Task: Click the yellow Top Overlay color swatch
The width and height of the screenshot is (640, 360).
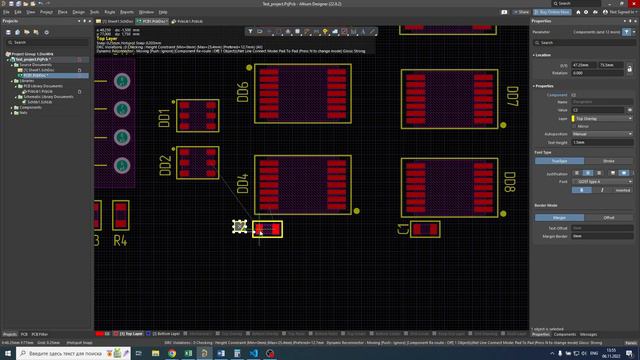Action: click(573, 118)
